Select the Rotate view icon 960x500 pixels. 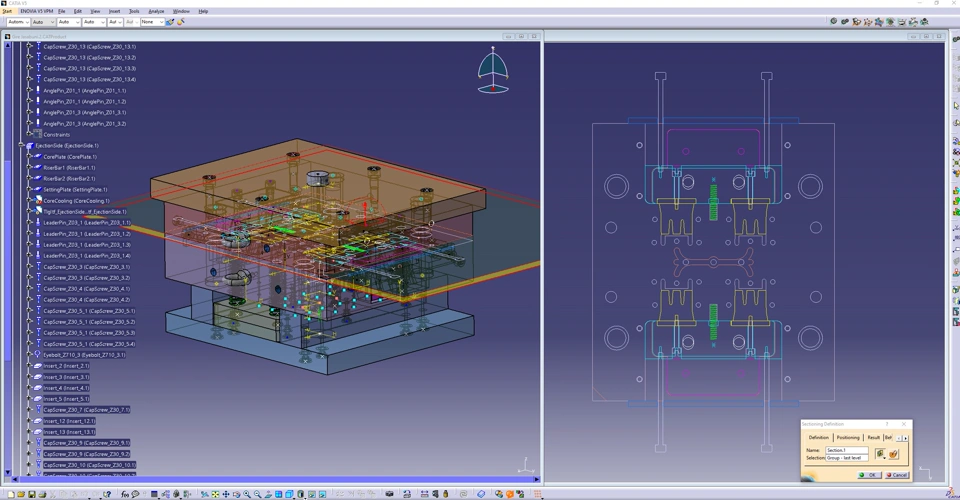click(236, 494)
